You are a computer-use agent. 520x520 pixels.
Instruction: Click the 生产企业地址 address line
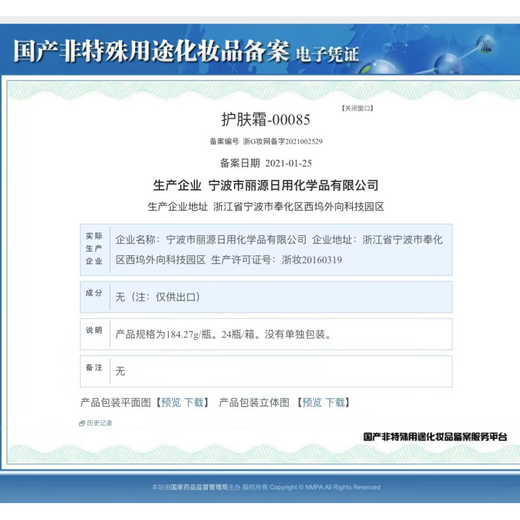(266, 207)
